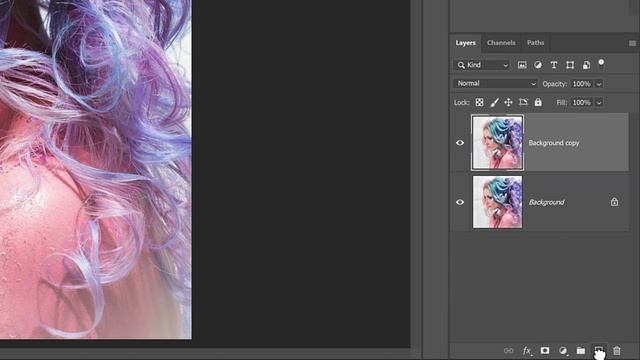Filter layers by pixel layer icon
The image size is (640, 360).
point(522,65)
